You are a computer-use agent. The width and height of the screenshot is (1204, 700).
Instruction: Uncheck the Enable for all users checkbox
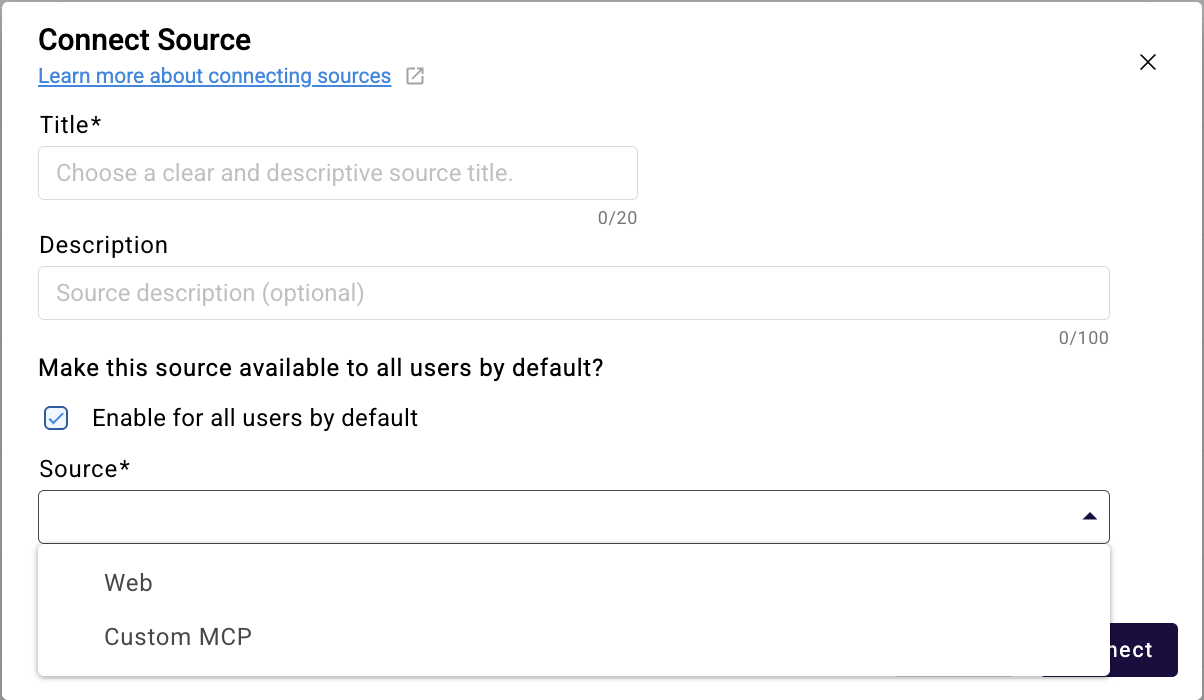tap(56, 418)
